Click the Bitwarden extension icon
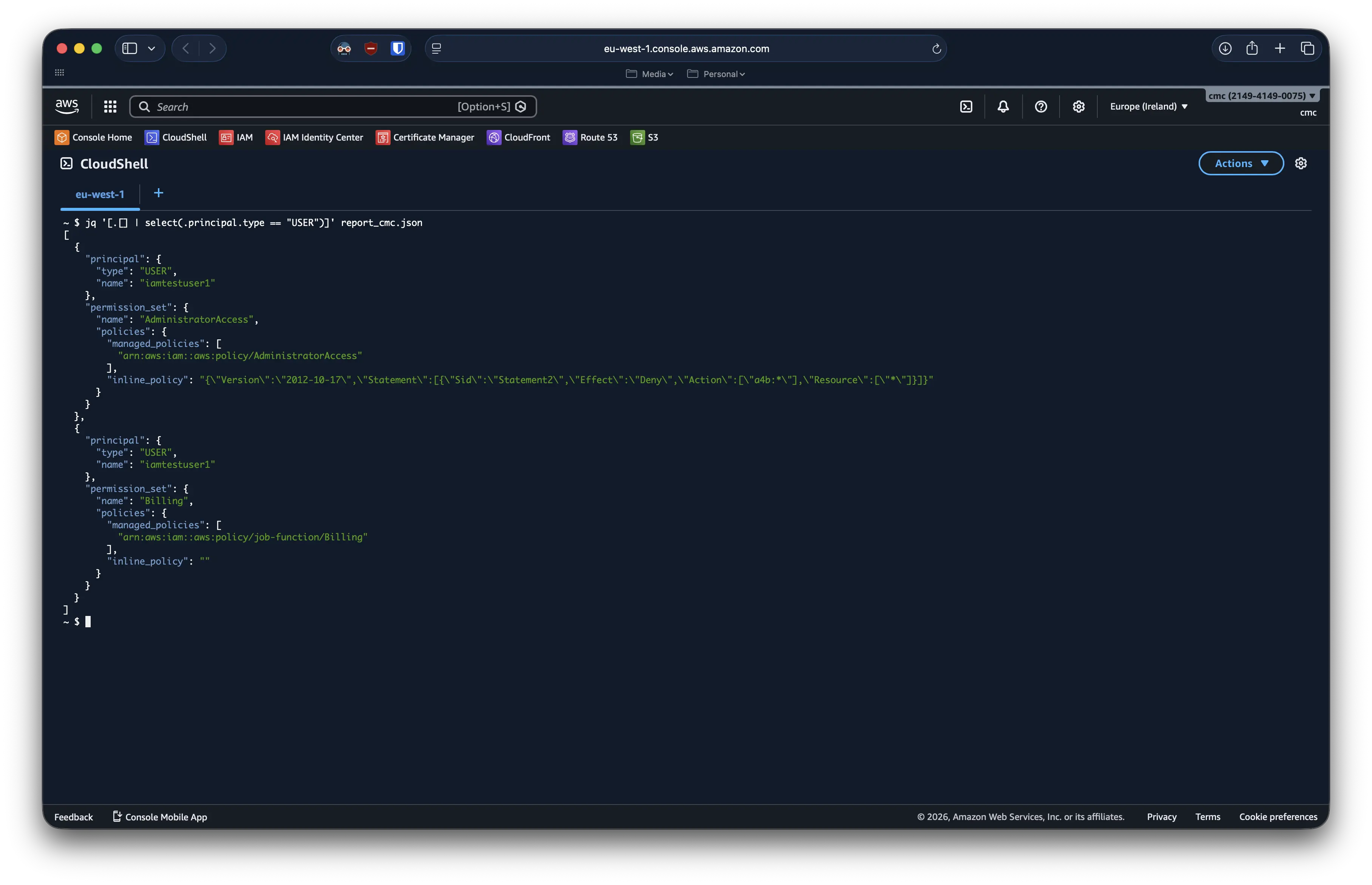This screenshot has width=1372, height=885. tap(397, 48)
